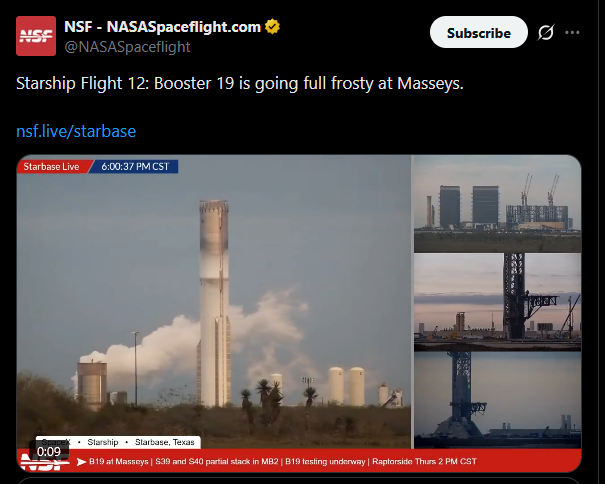This screenshot has height=484, width=605.
Task: Click the Starbase Live red banner
Action: [x=52, y=166]
